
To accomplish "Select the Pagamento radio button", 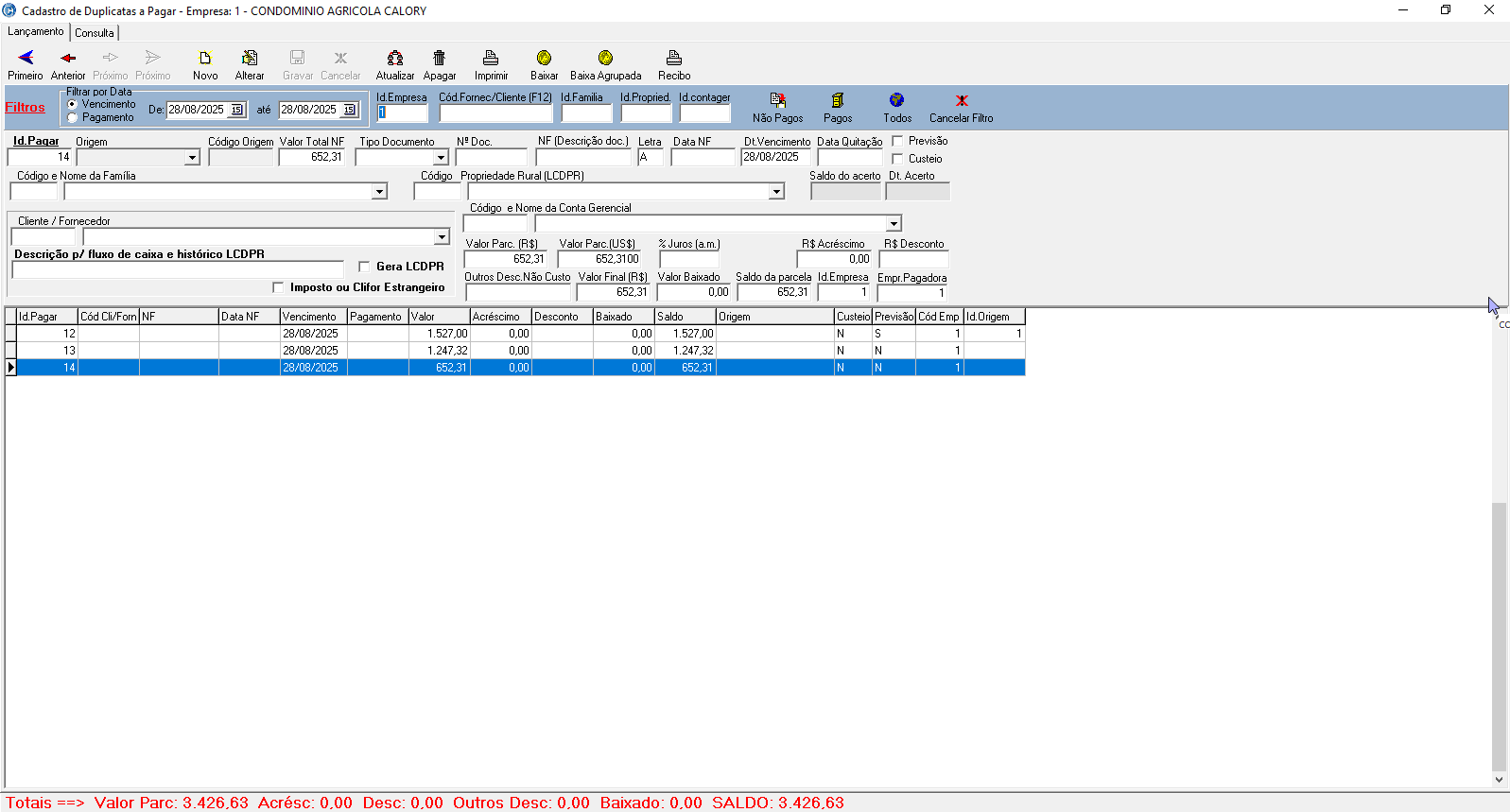I will point(73,118).
